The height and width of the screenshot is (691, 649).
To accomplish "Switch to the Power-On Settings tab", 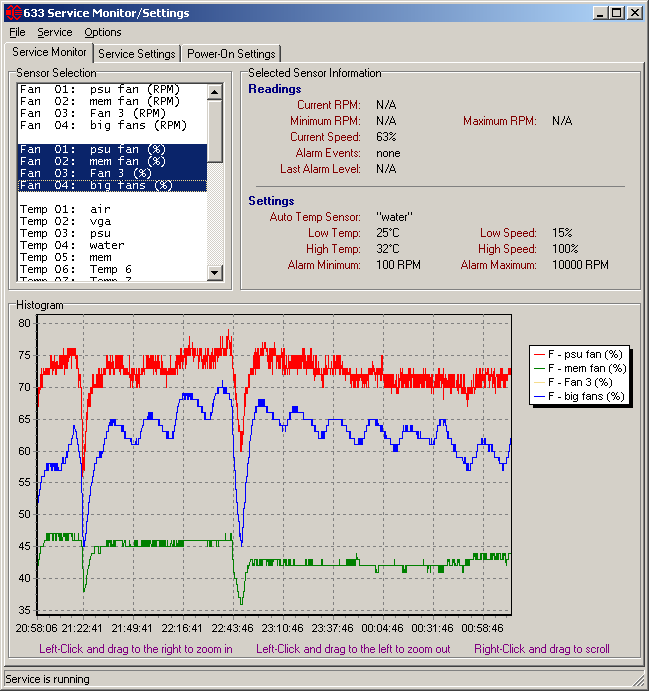I will coord(231,54).
